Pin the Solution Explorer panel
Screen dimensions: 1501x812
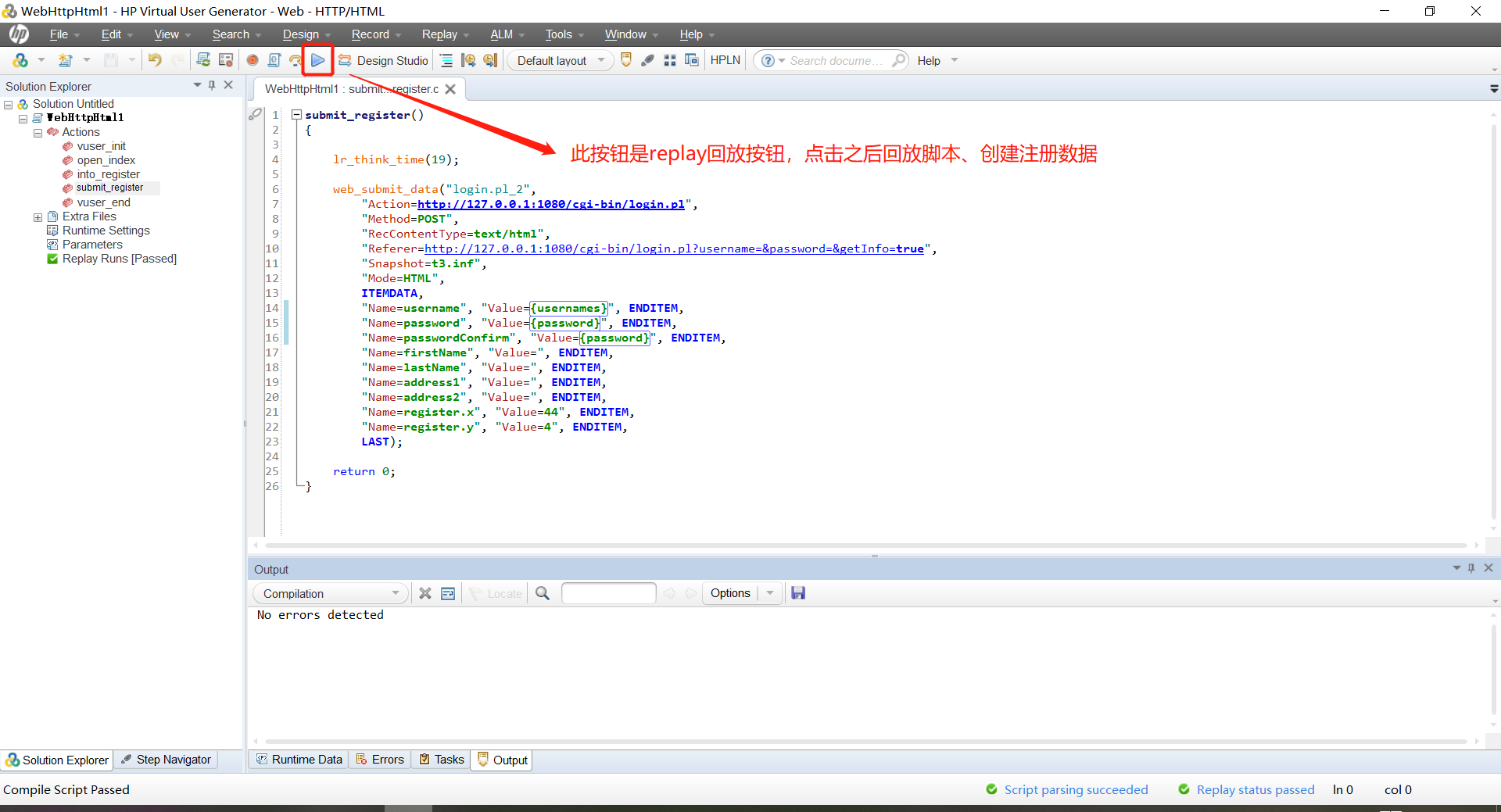pyautogui.click(x=211, y=85)
